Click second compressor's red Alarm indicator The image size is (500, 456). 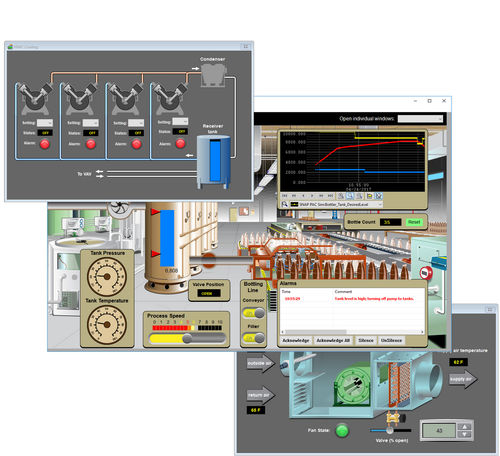click(91, 144)
